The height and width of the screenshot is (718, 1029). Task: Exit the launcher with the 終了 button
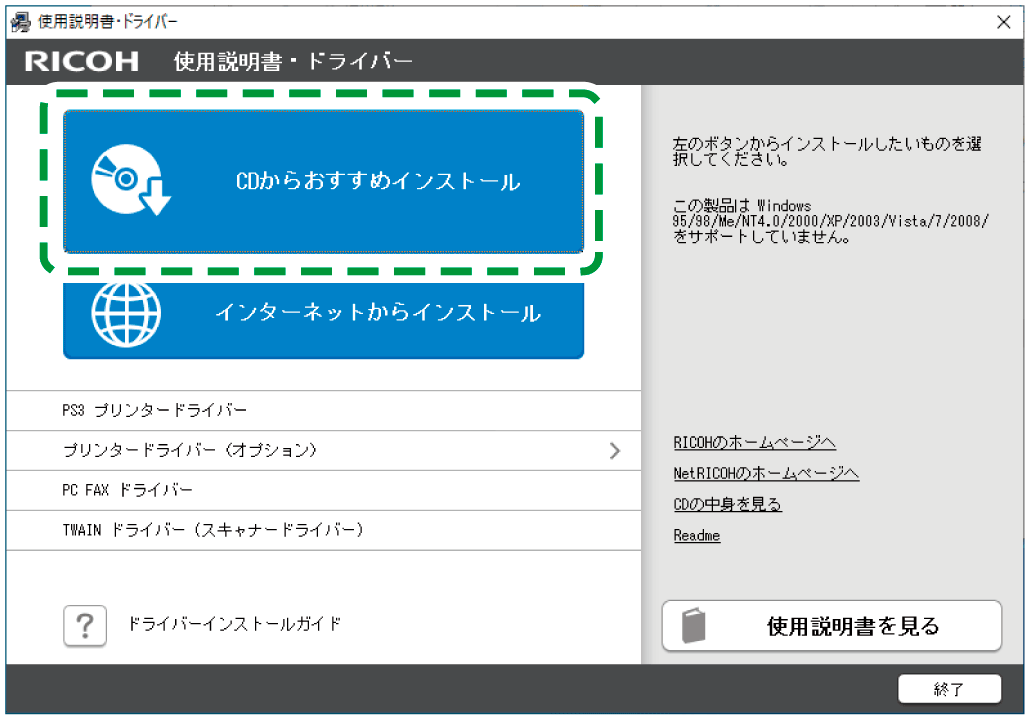[951, 689]
